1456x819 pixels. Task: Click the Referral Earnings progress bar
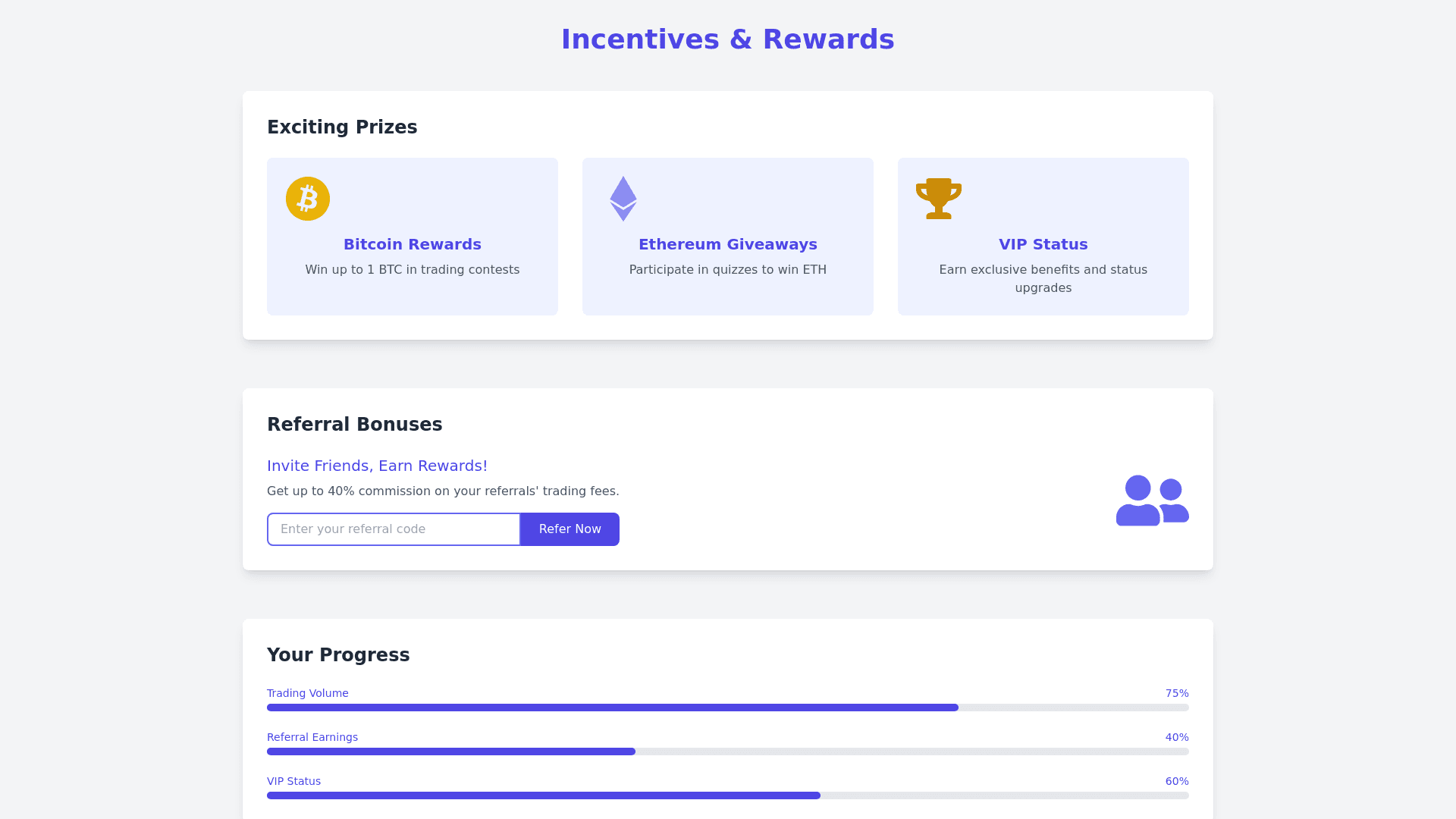click(728, 752)
